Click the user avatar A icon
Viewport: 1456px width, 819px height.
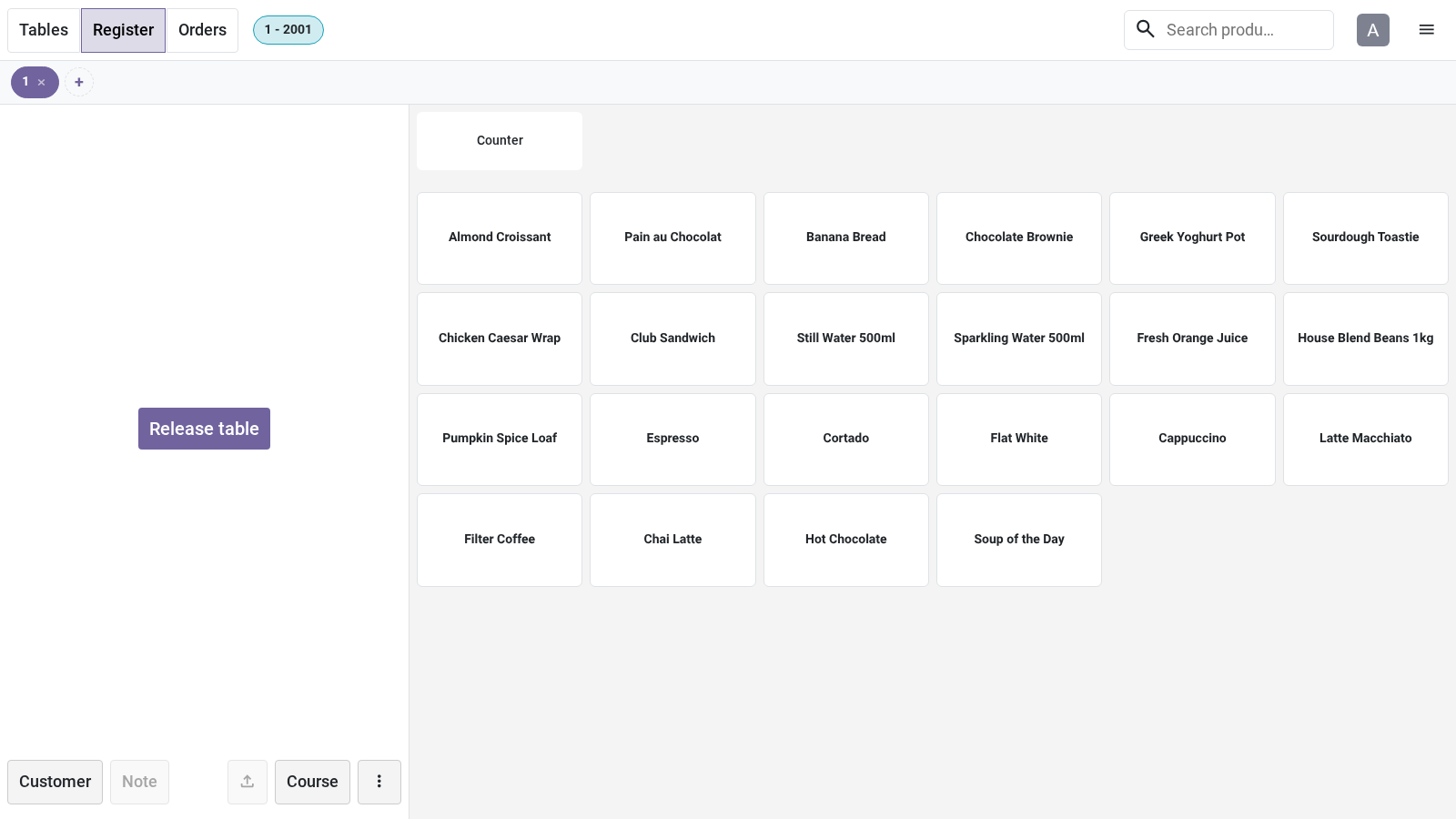pyautogui.click(x=1373, y=30)
